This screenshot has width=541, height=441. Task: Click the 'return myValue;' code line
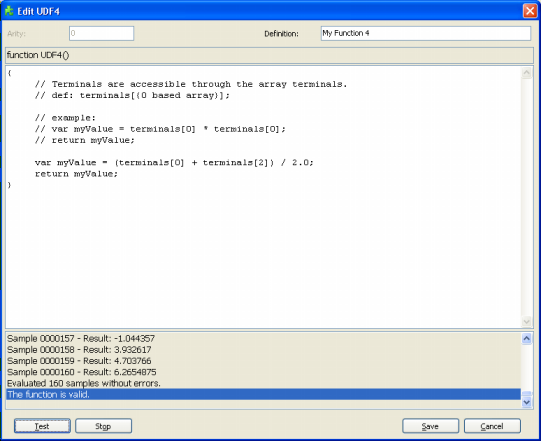[x=76, y=174]
